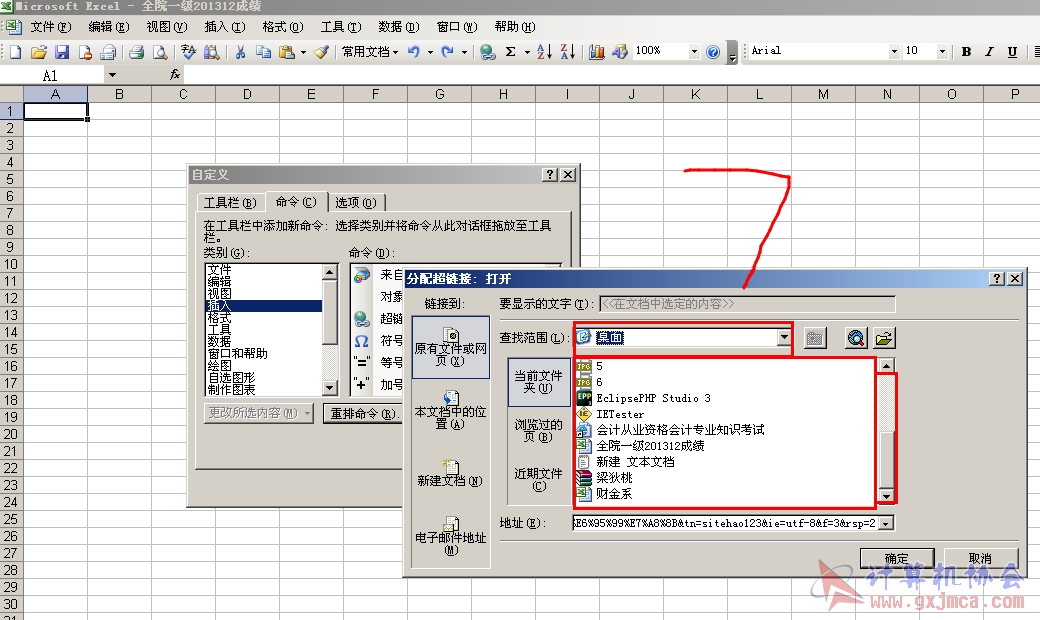Screen dimensions: 1040x620
Task: Open the AutoSum dropdown arrow
Action: pos(527,52)
